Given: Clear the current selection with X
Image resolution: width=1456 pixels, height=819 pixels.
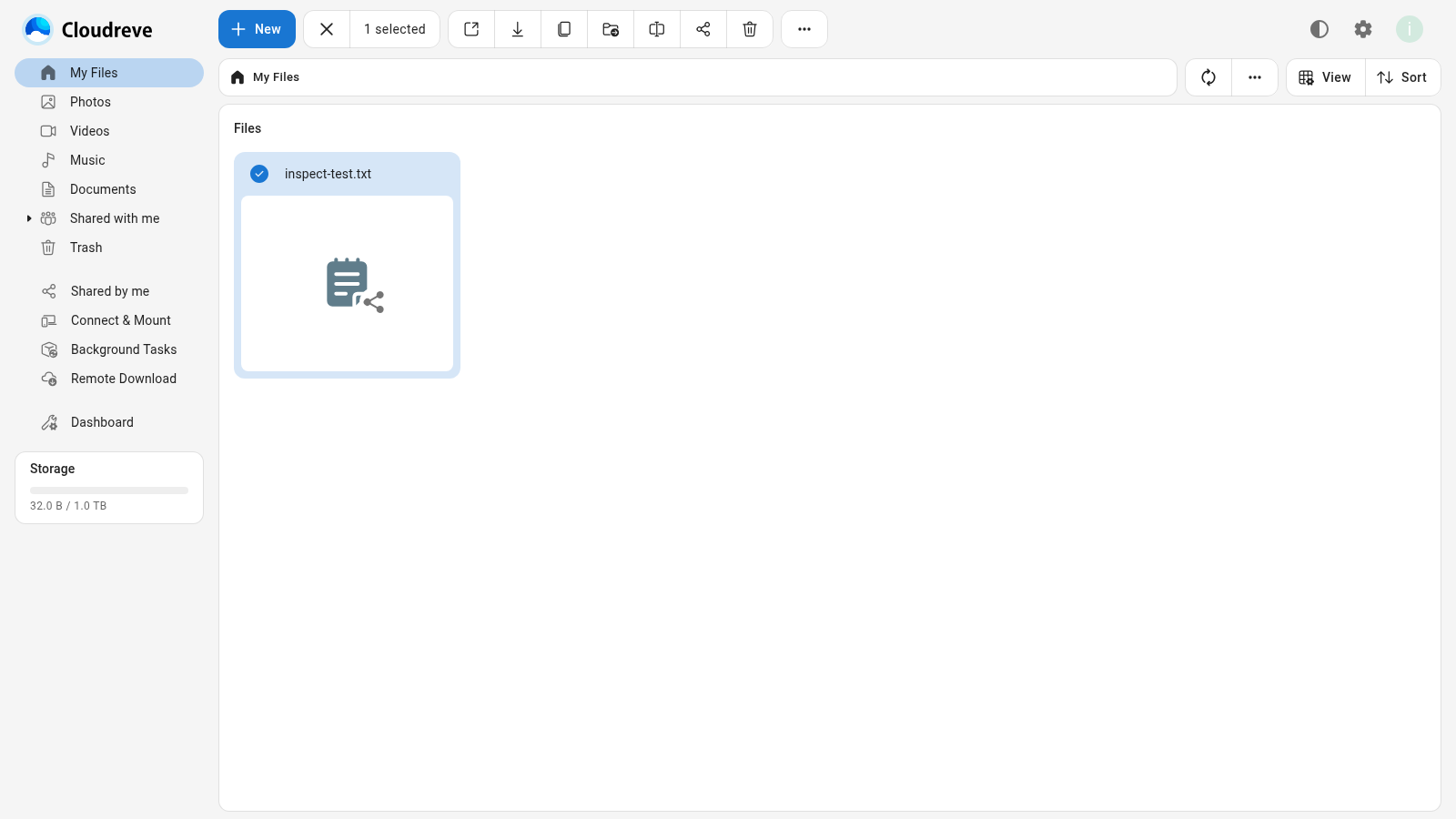Looking at the screenshot, I should 327,29.
